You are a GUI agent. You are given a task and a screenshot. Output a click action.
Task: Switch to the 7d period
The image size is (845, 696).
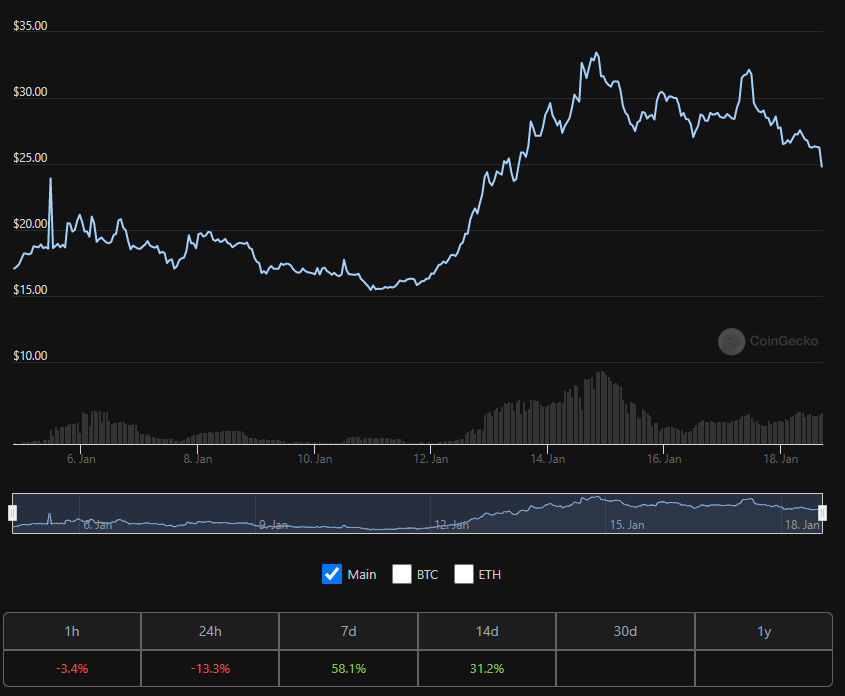pyautogui.click(x=348, y=631)
